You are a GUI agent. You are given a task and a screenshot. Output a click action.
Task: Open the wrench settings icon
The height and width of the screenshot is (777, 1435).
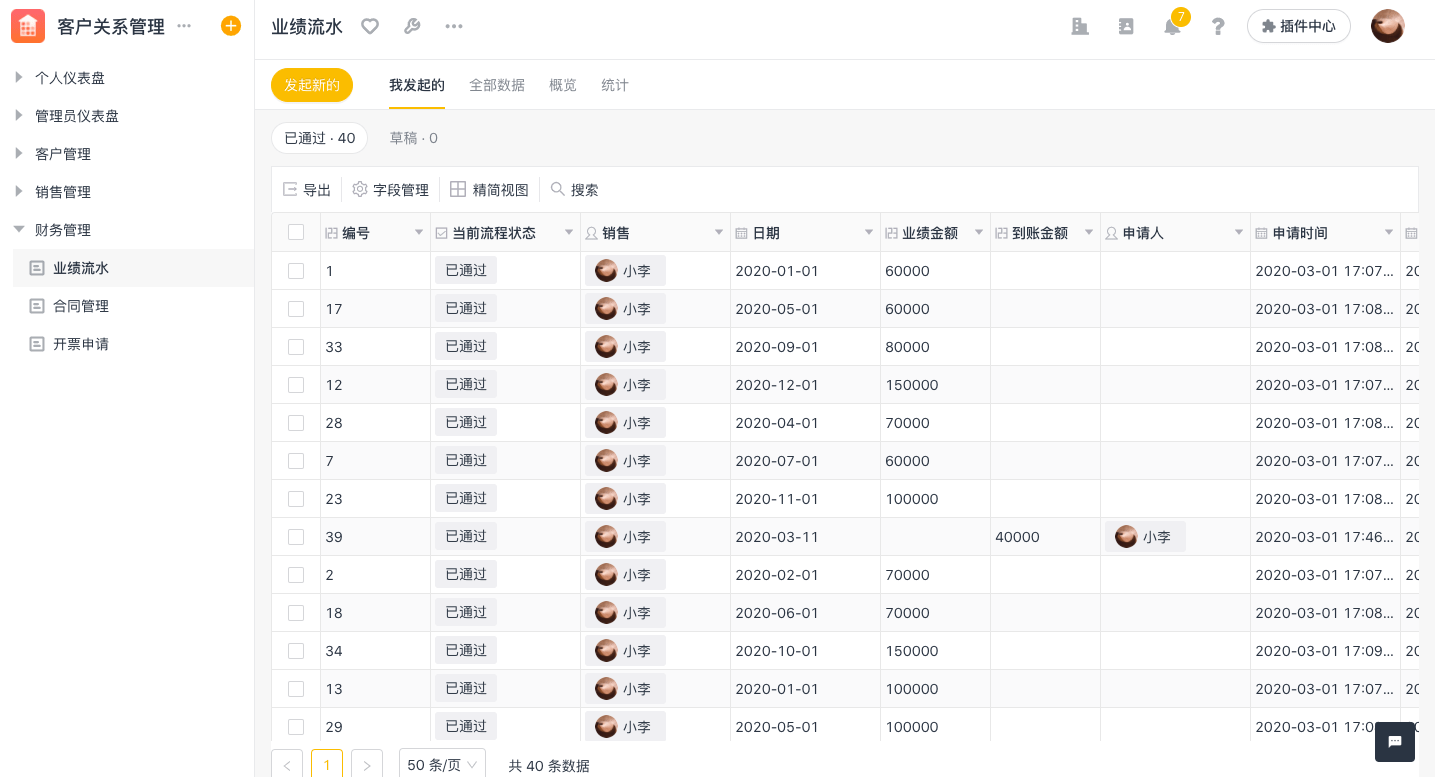pyautogui.click(x=412, y=27)
